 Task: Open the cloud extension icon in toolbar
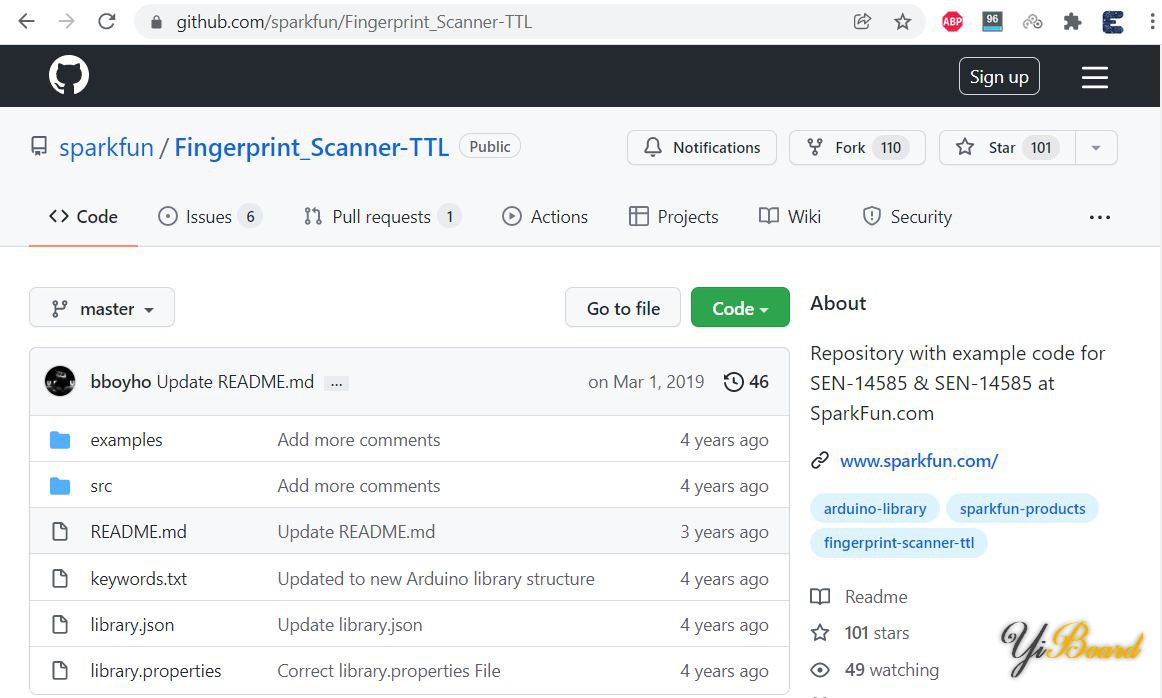(1032, 22)
